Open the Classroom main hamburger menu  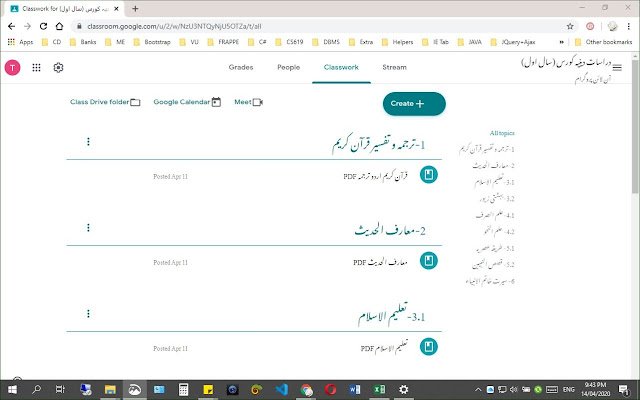click(x=617, y=67)
